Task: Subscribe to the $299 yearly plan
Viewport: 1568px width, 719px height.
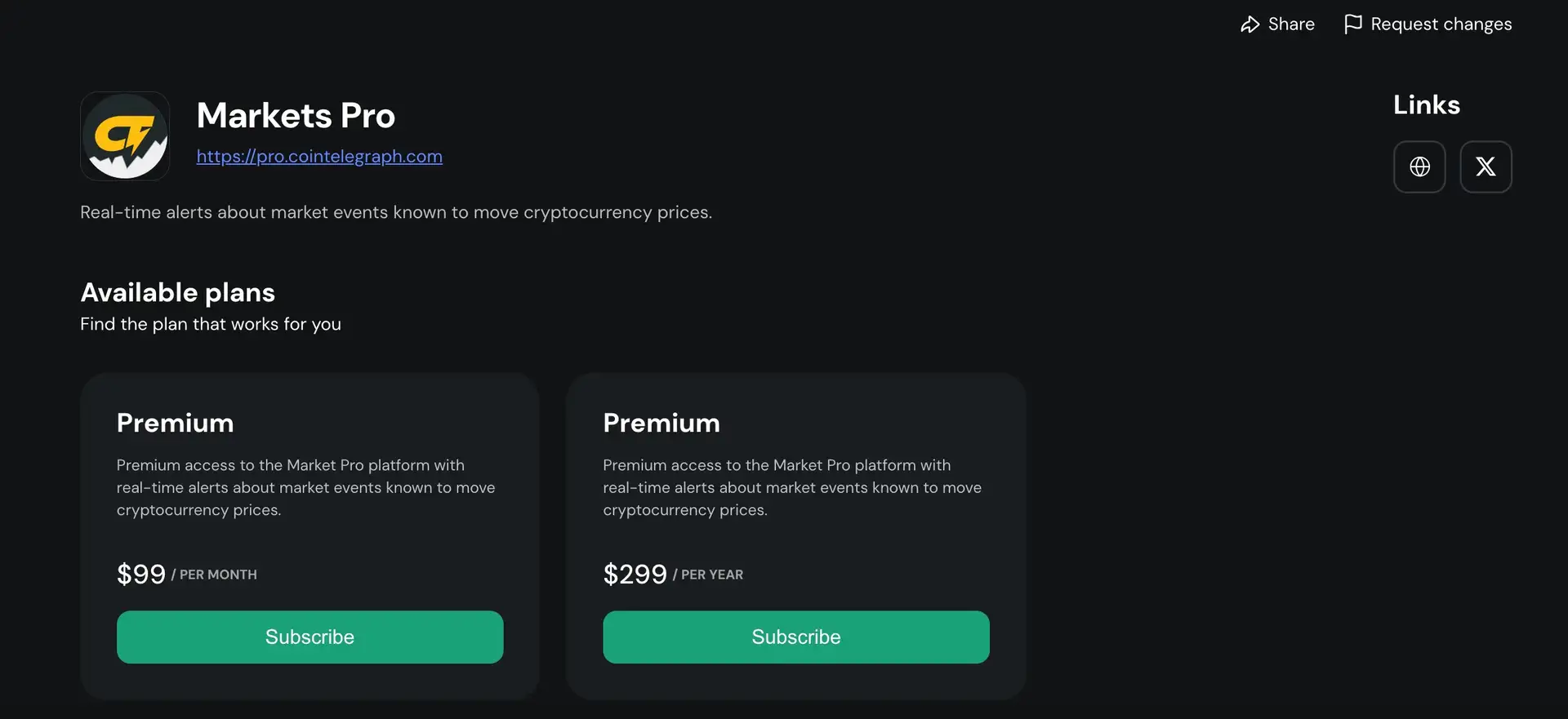Action: pyautogui.click(x=795, y=637)
